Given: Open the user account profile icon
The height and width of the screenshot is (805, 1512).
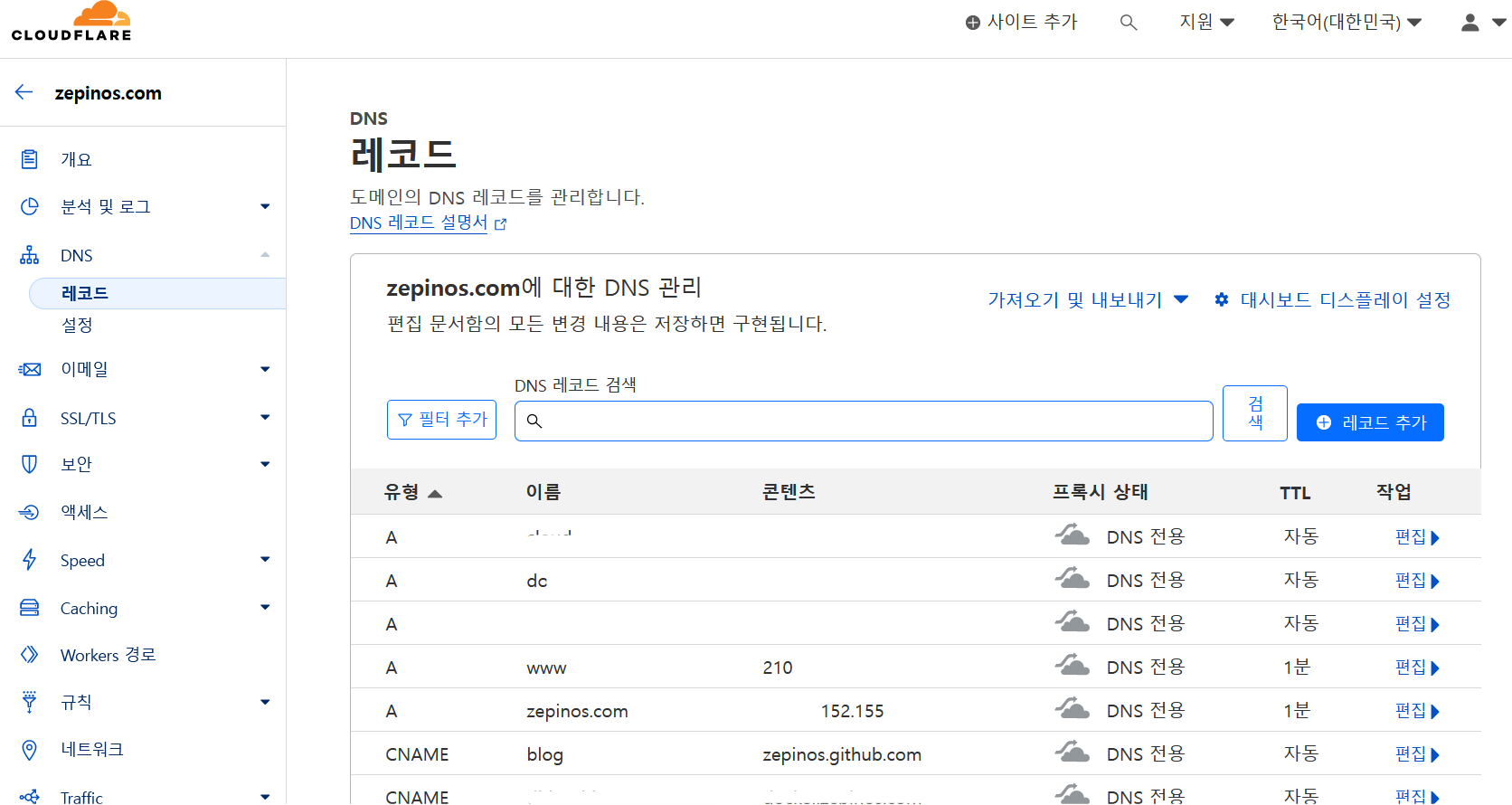Looking at the screenshot, I should pos(1470,23).
